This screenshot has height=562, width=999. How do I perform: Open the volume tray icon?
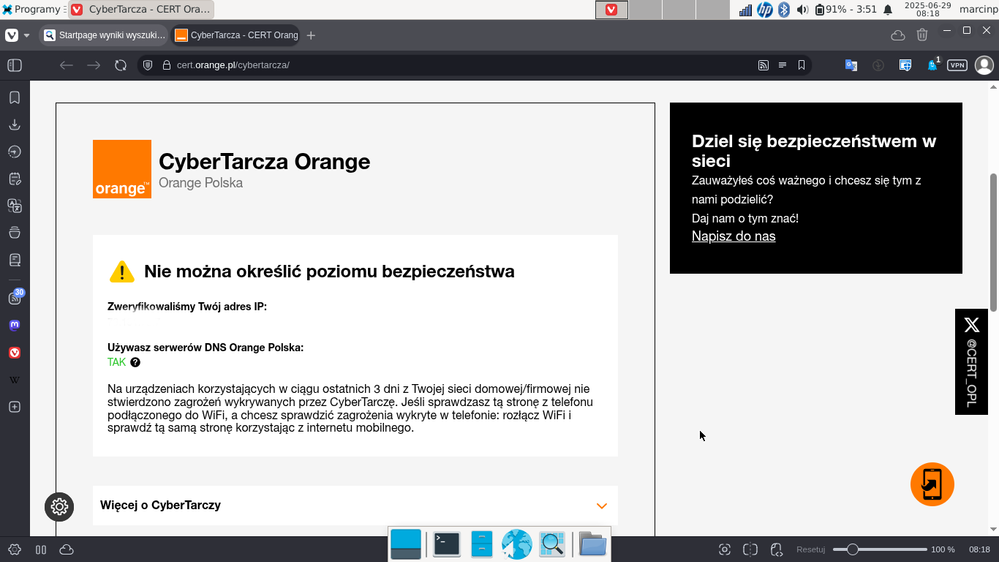(x=802, y=10)
